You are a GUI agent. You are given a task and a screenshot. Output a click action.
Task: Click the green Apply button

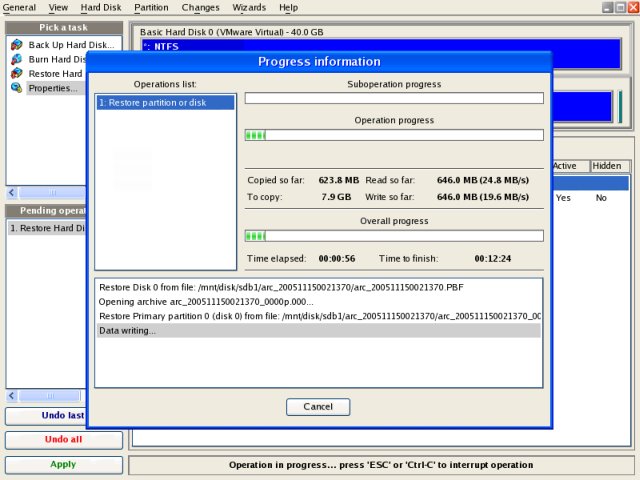(64, 464)
